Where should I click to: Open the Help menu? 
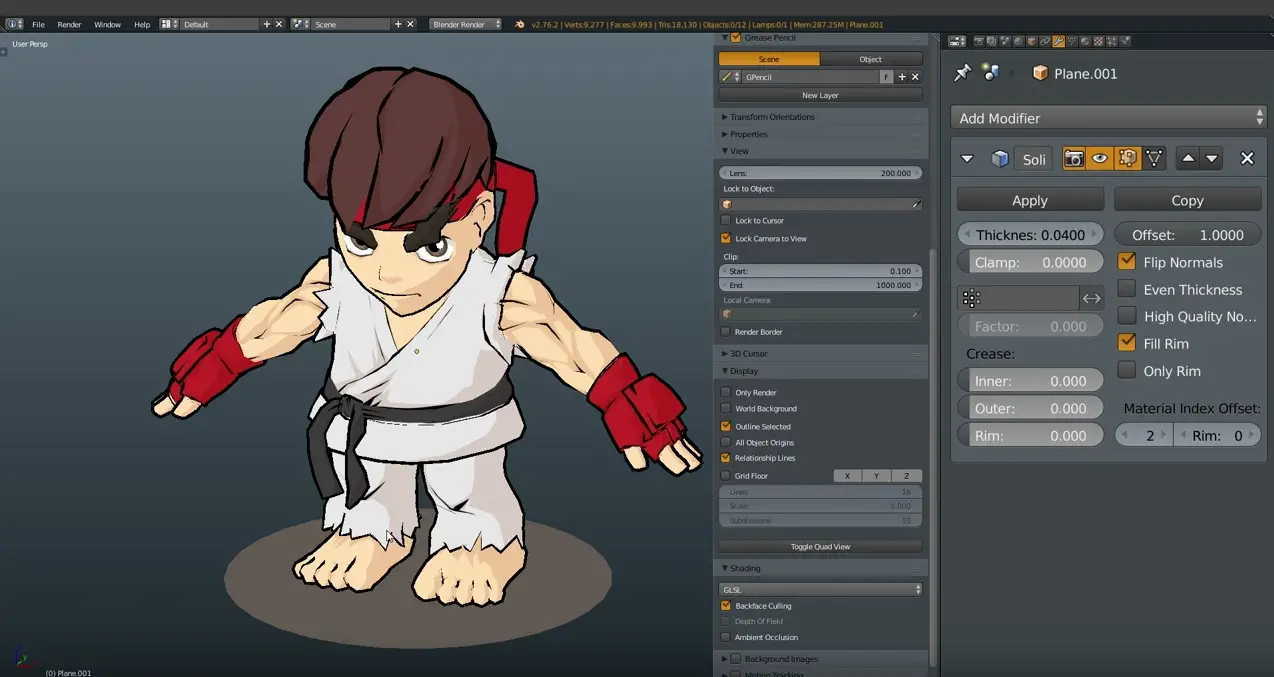tap(142, 24)
